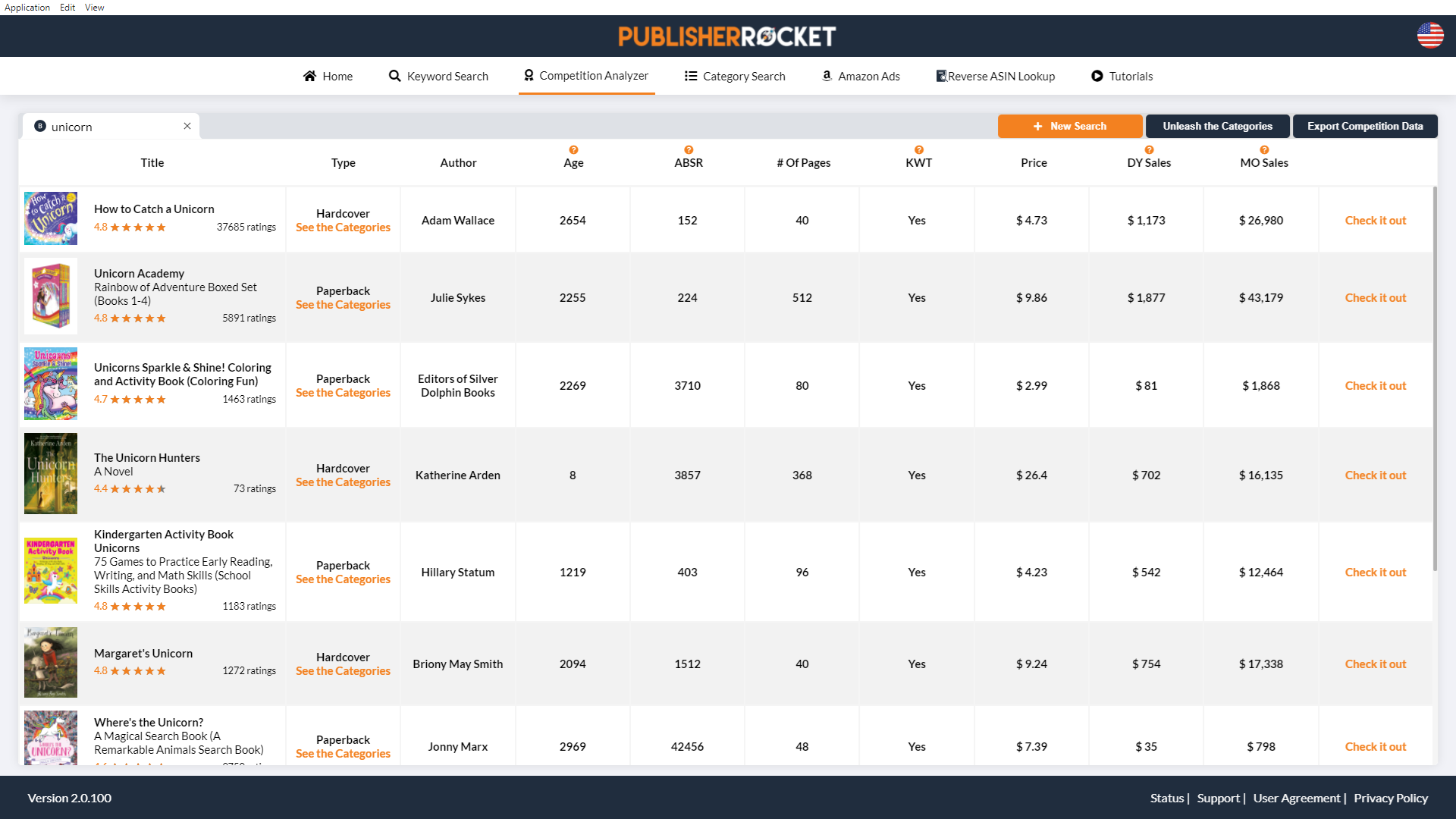The height and width of the screenshot is (819, 1456).
Task: Click the Title column header
Action: point(152,163)
